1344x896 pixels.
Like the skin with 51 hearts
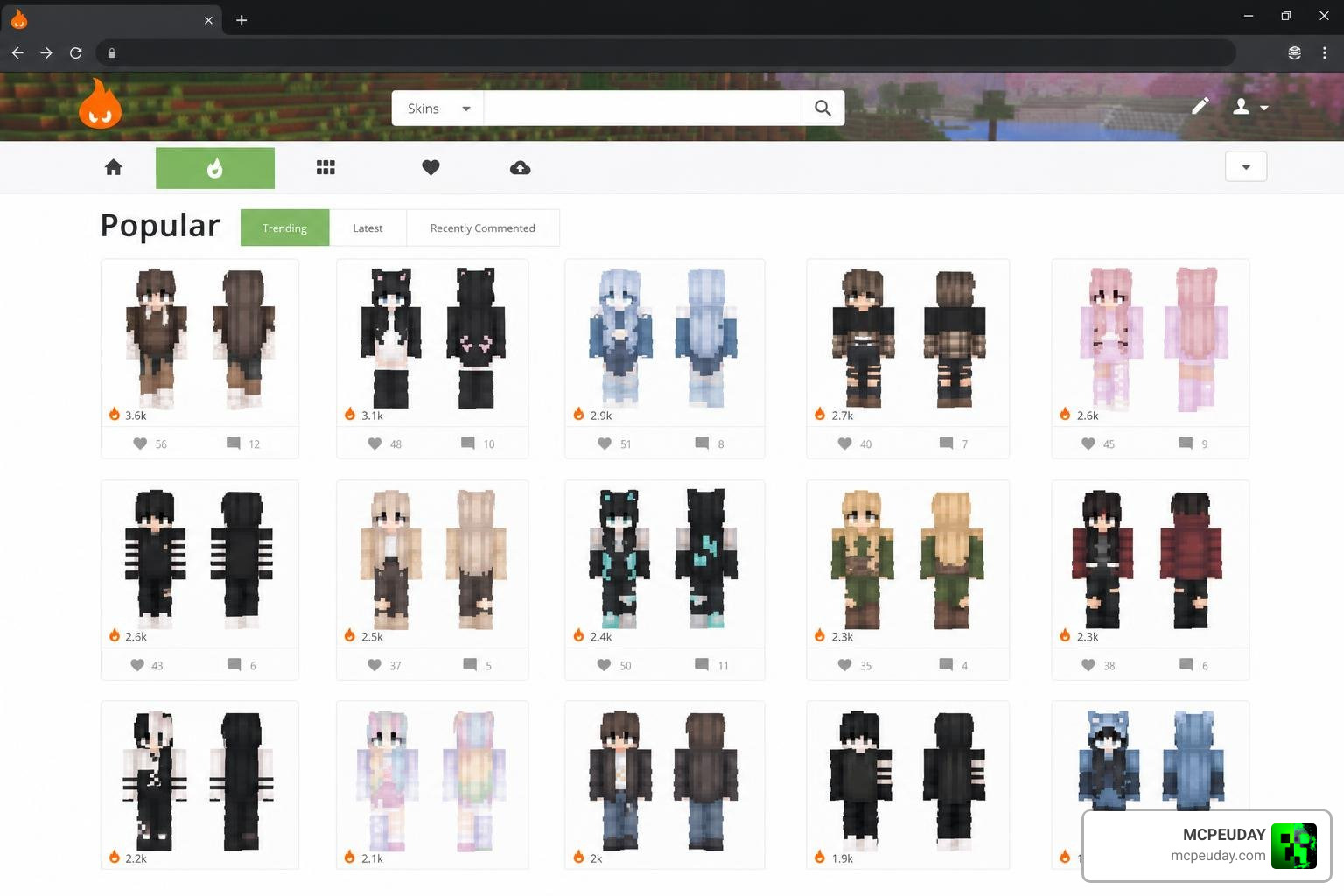(x=605, y=444)
